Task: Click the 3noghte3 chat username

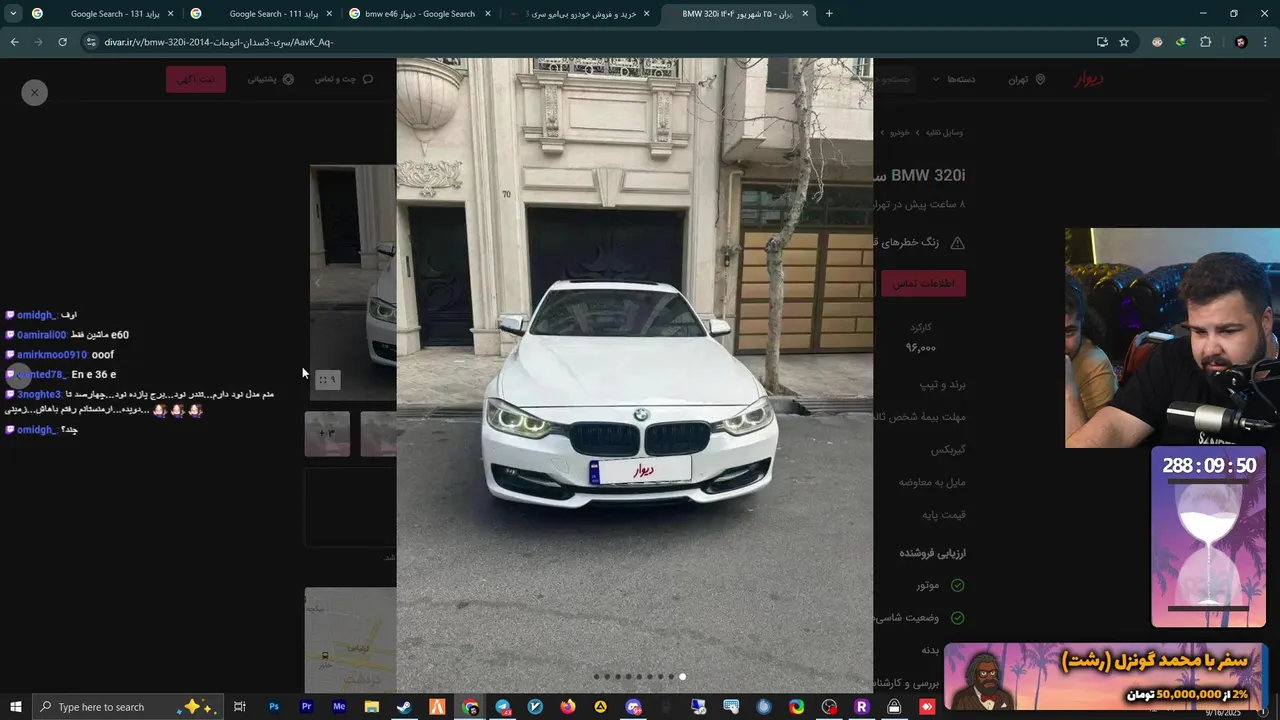Action: point(39,395)
